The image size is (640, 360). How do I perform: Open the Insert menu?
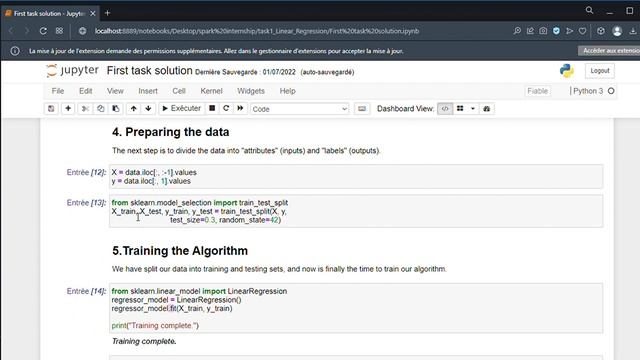tap(148, 91)
